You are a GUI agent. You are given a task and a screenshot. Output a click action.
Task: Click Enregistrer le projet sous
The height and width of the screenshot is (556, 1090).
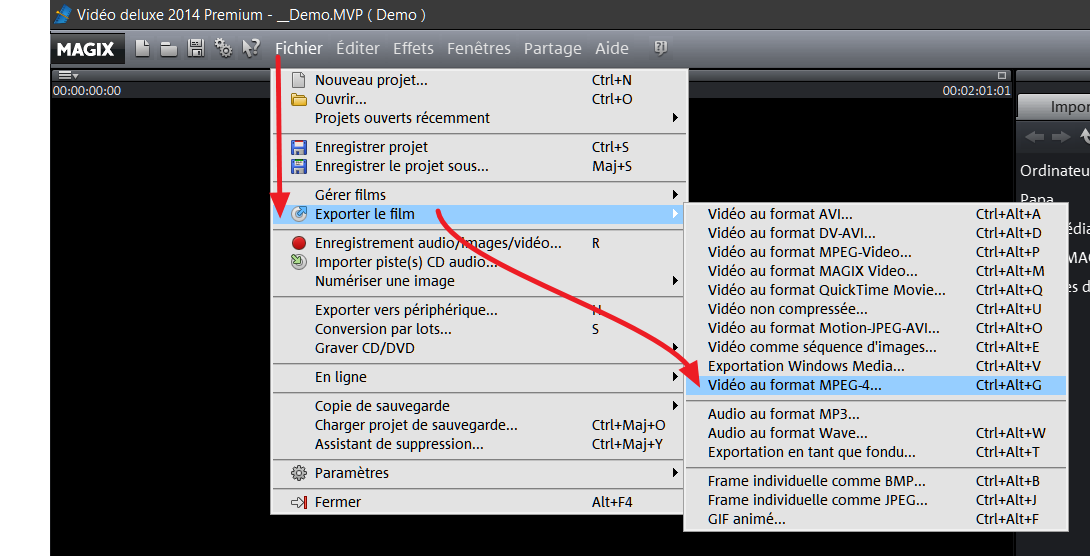pos(401,166)
